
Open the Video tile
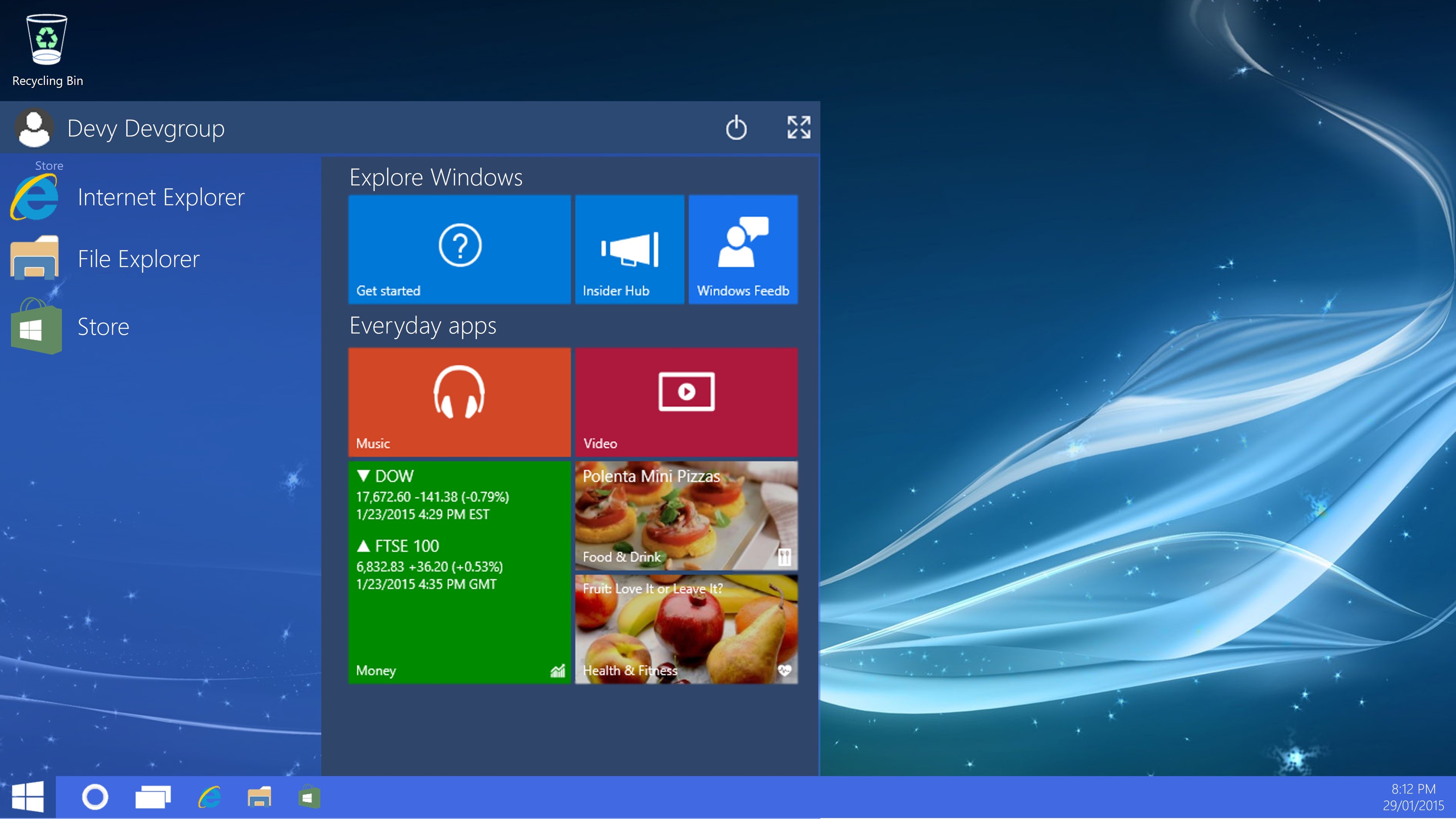coord(686,401)
